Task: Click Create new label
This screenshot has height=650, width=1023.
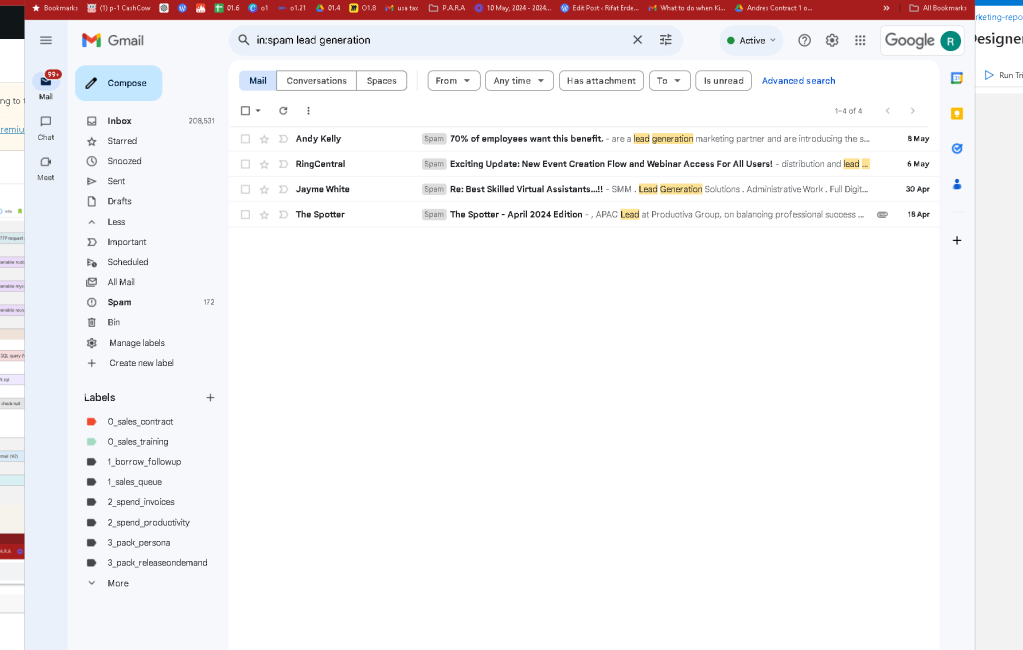Action: coord(141,363)
